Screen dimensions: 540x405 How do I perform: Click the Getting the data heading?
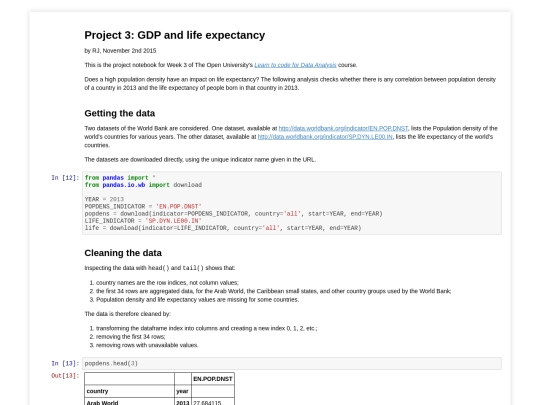click(x=120, y=113)
